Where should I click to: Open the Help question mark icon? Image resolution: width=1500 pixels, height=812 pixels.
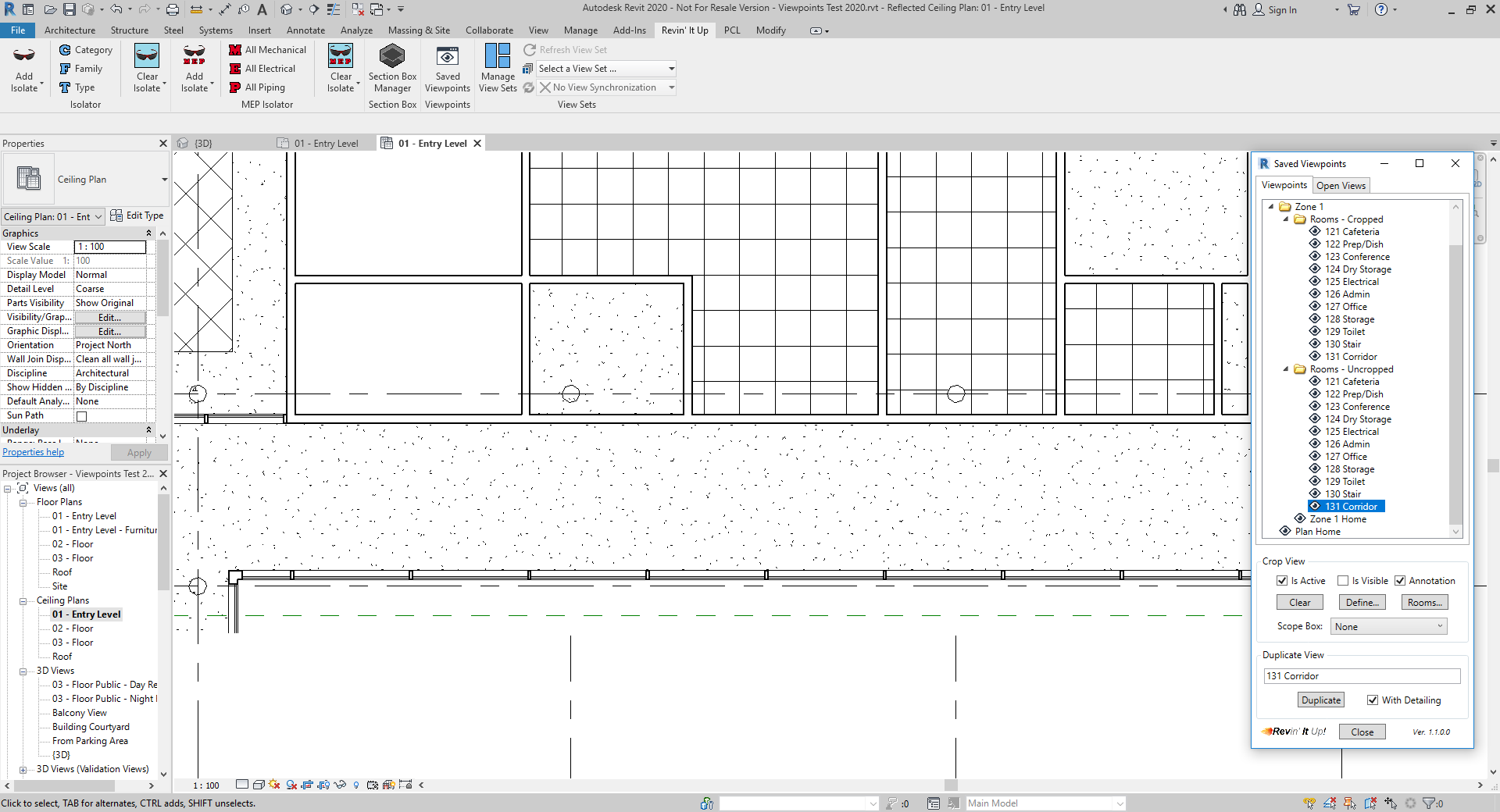(1381, 9)
